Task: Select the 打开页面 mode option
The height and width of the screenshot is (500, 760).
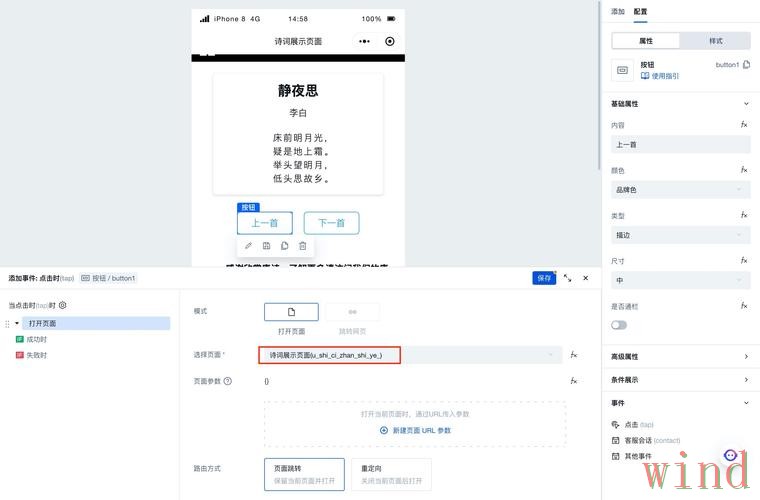Action: [x=291, y=312]
